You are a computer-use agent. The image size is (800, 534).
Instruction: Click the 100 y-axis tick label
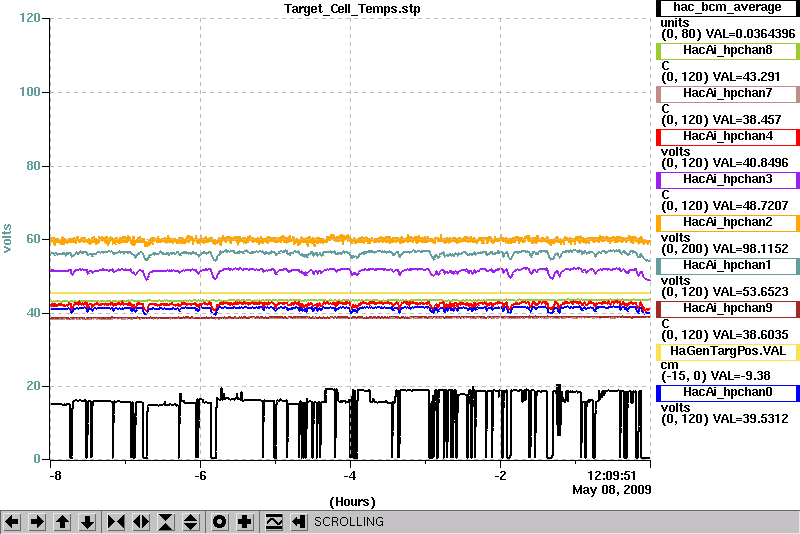click(x=30, y=92)
